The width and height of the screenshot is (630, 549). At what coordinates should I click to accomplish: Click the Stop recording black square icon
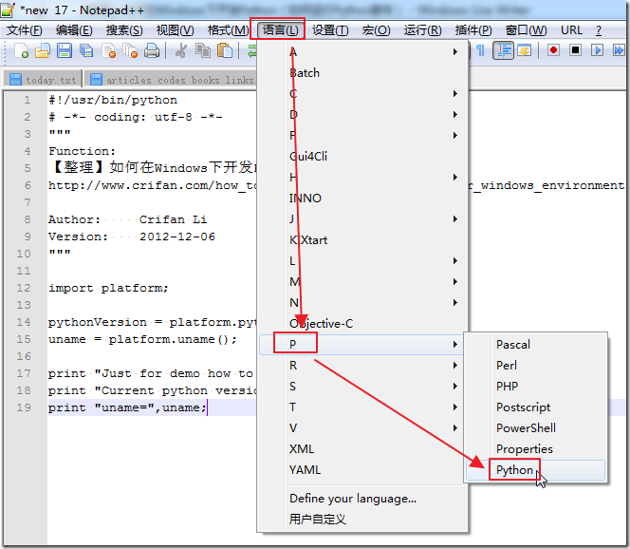click(575, 50)
